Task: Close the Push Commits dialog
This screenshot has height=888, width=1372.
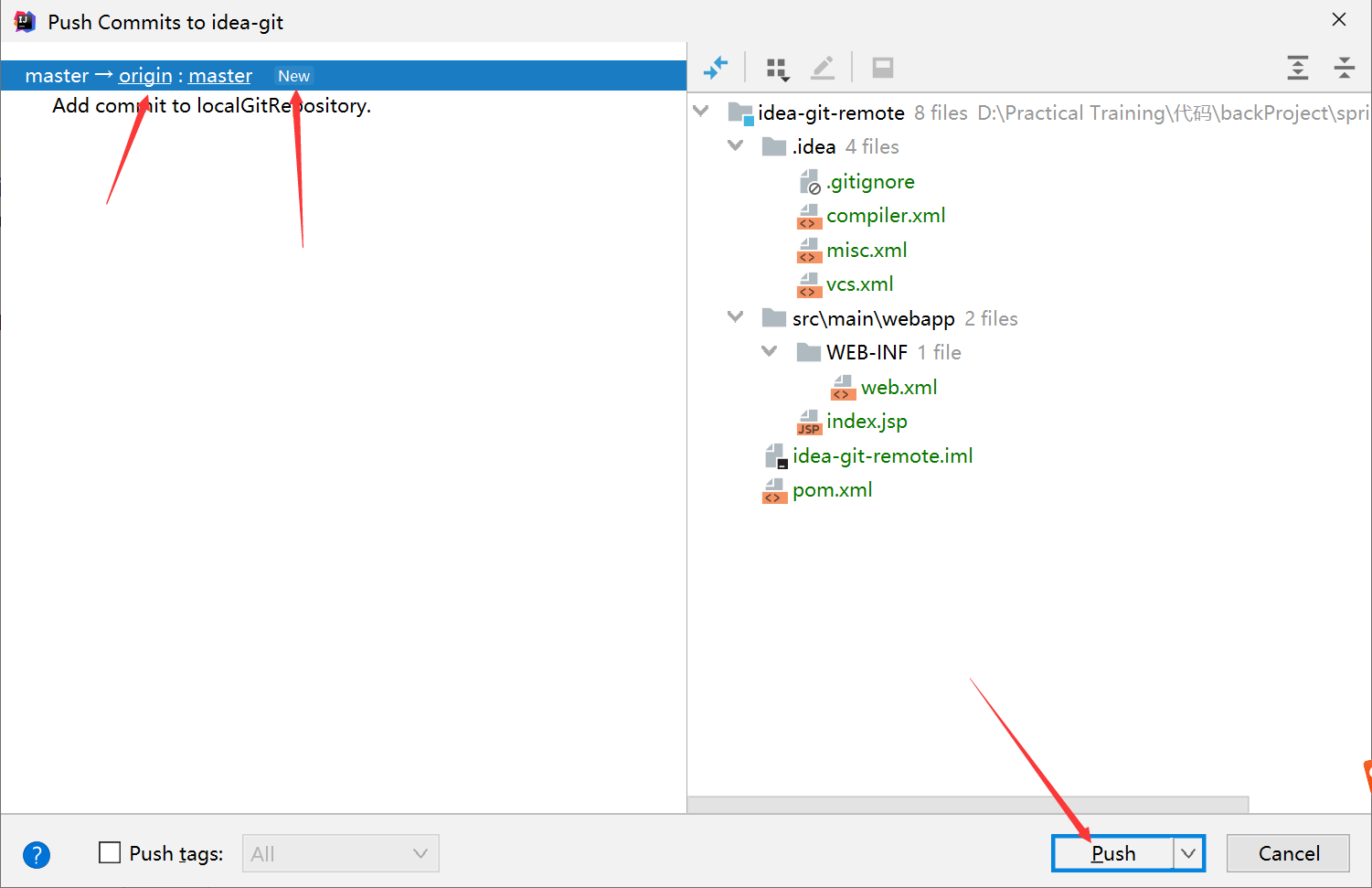Action: [1339, 20]
